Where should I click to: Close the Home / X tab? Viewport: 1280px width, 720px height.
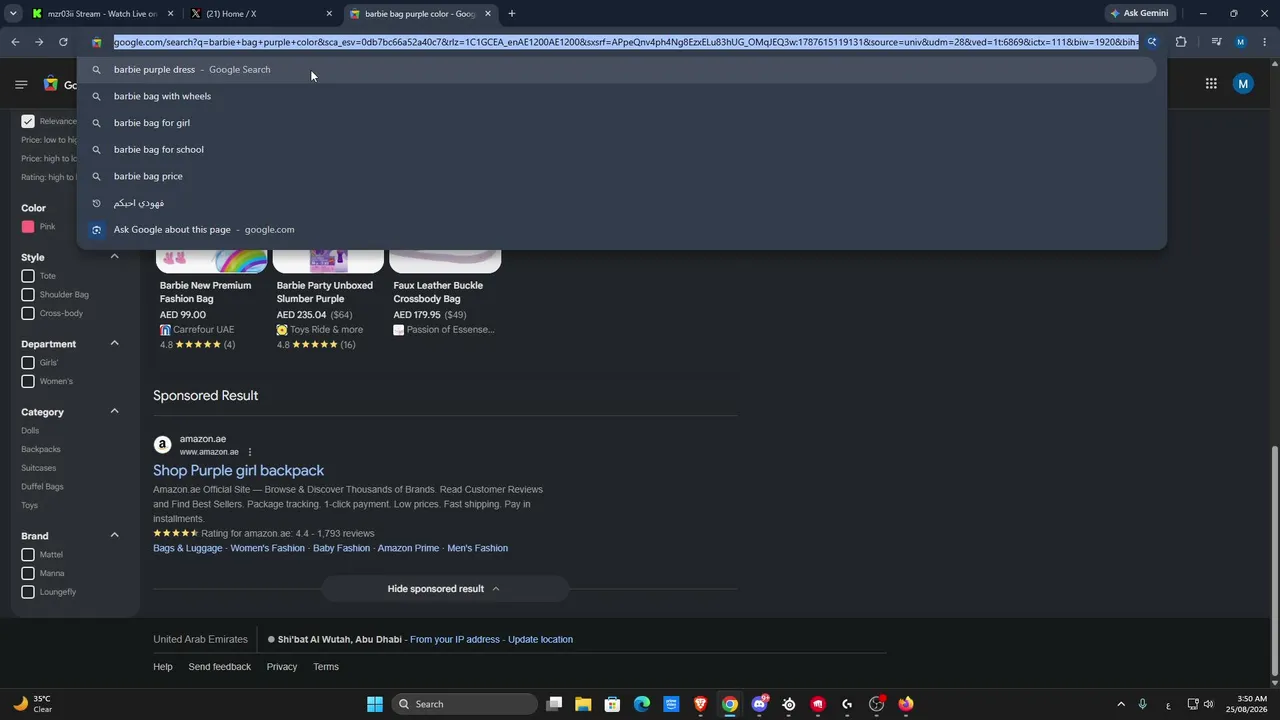(x=329, y=14)
